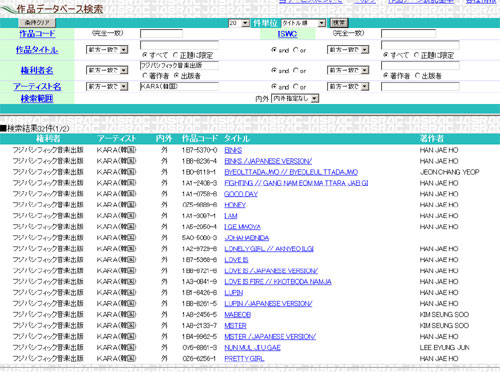Image resolution: width=500 pixels, height=372 pixels.
Task: Open the LUPIN /JAPANESE VERSION/ link
Action: pos(268,304)
